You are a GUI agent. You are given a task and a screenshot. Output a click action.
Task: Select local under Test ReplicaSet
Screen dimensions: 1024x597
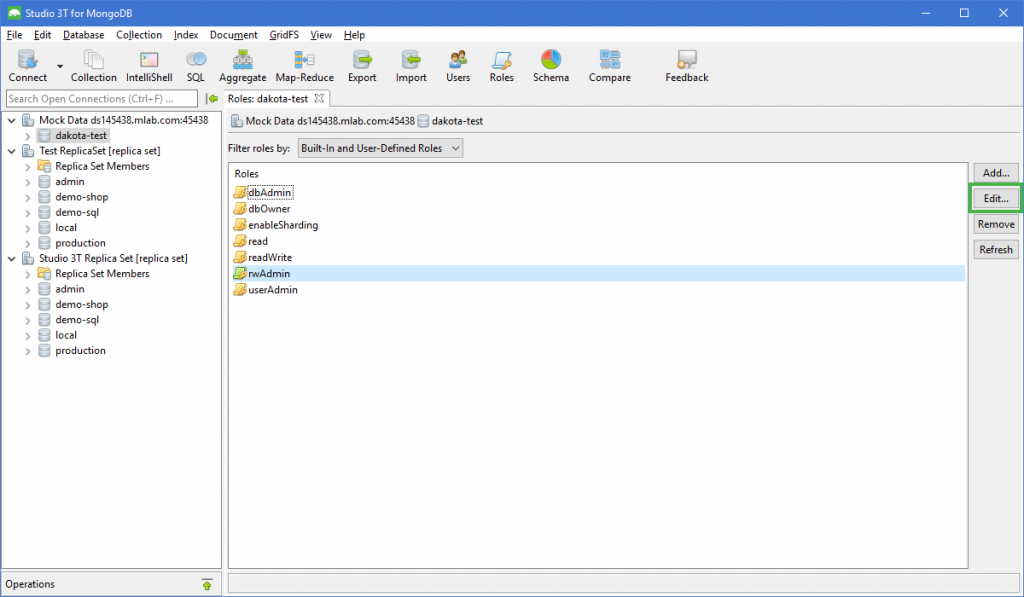click(x=66, y=227)
